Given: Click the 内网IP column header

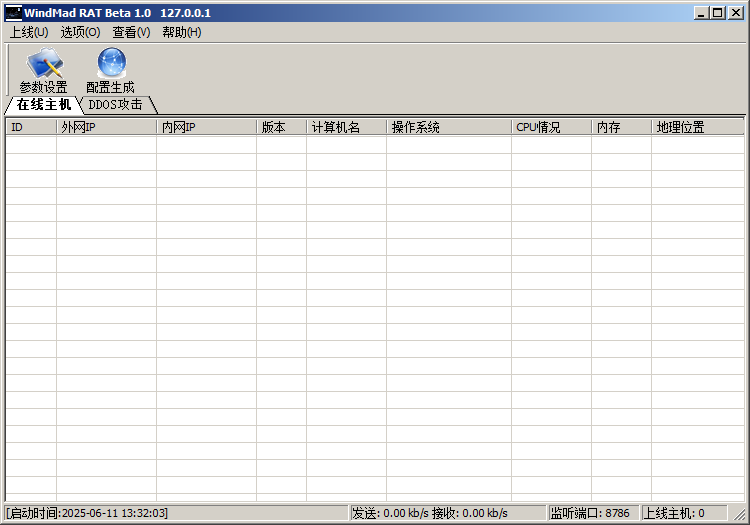Looking at the screenshot, I should pyautogui.click(x=206, y=127).
